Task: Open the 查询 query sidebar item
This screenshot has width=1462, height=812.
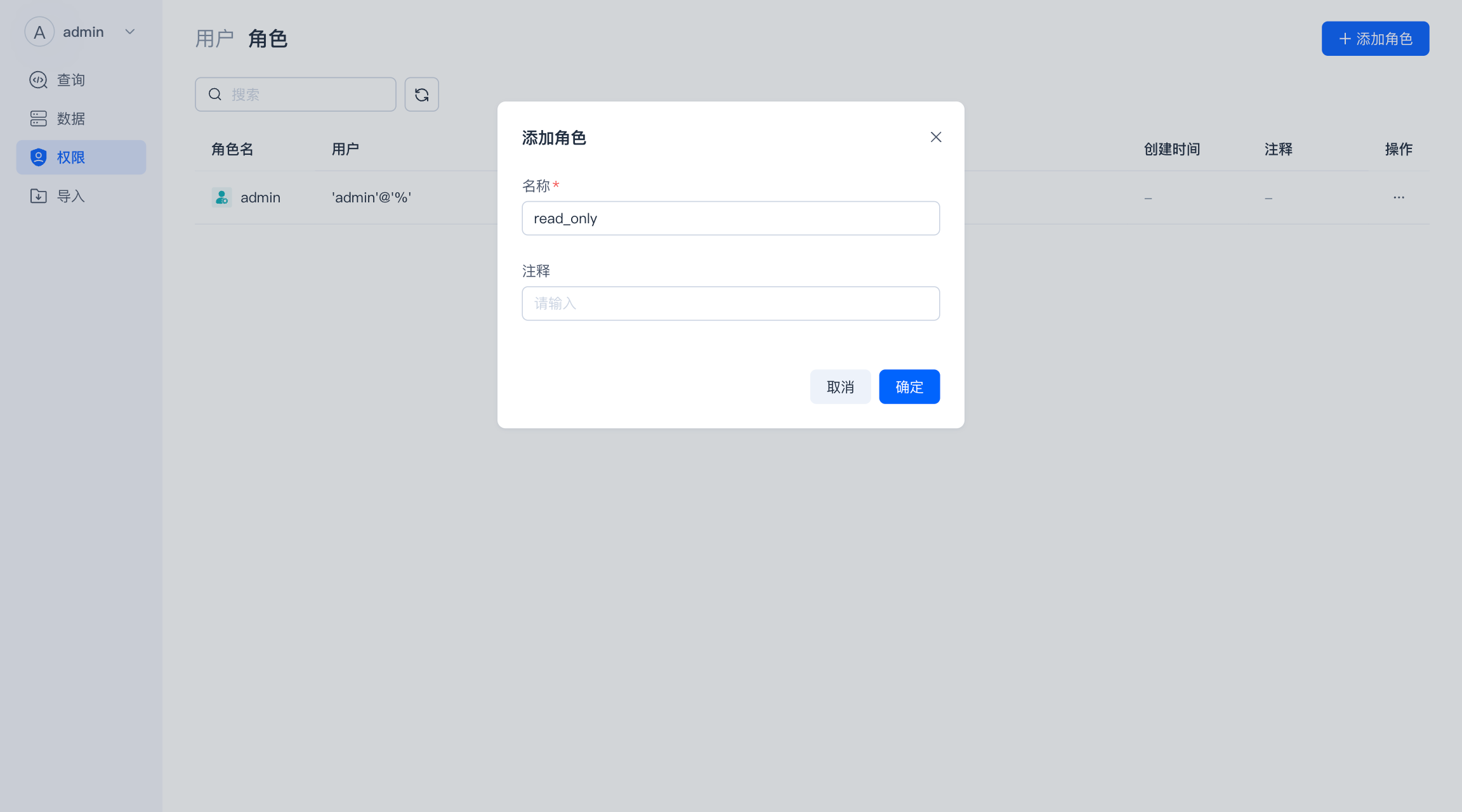Action: click(70, 80)
